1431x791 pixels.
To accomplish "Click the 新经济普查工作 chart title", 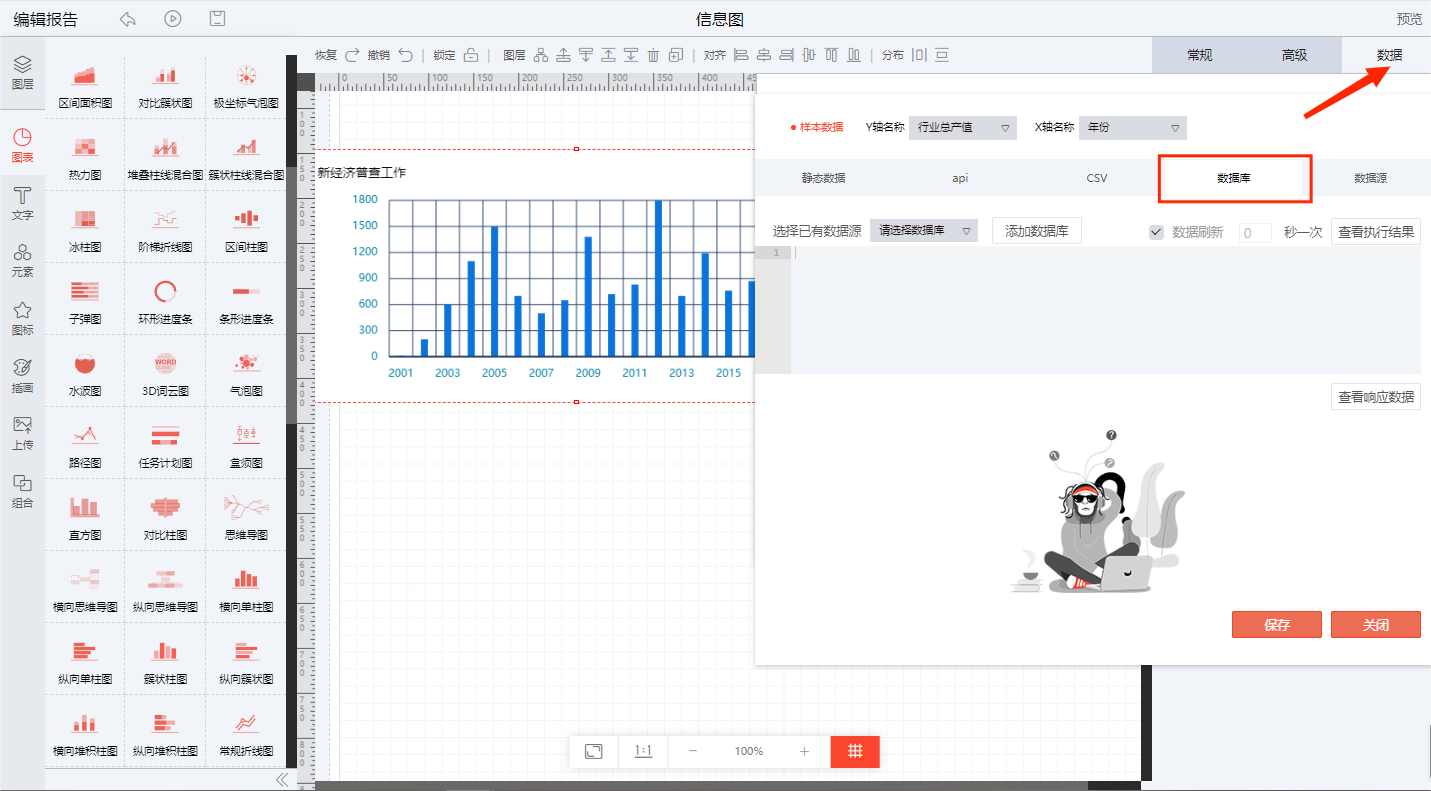I will (362, 173).
